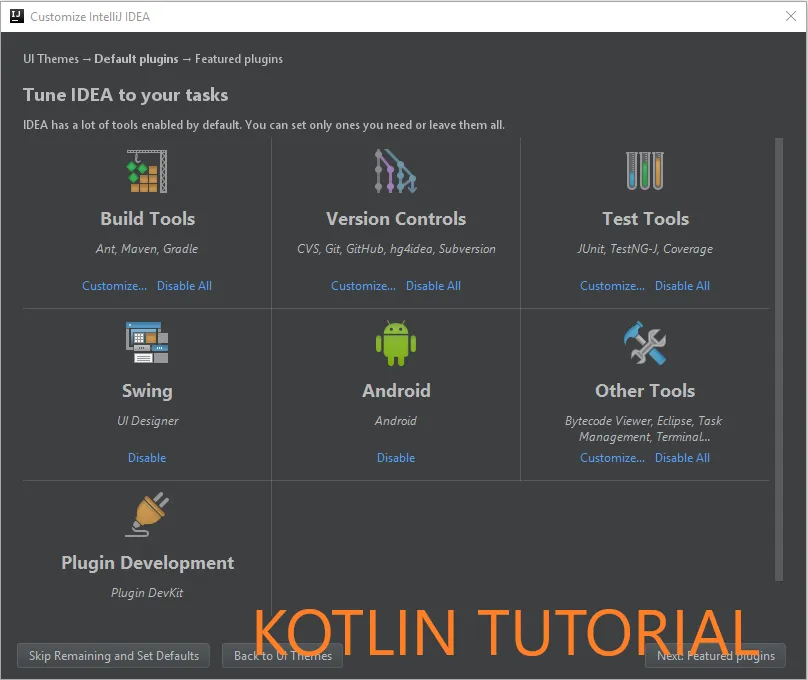Click the vertical scrollbar of plugin list

click(779, 359)
